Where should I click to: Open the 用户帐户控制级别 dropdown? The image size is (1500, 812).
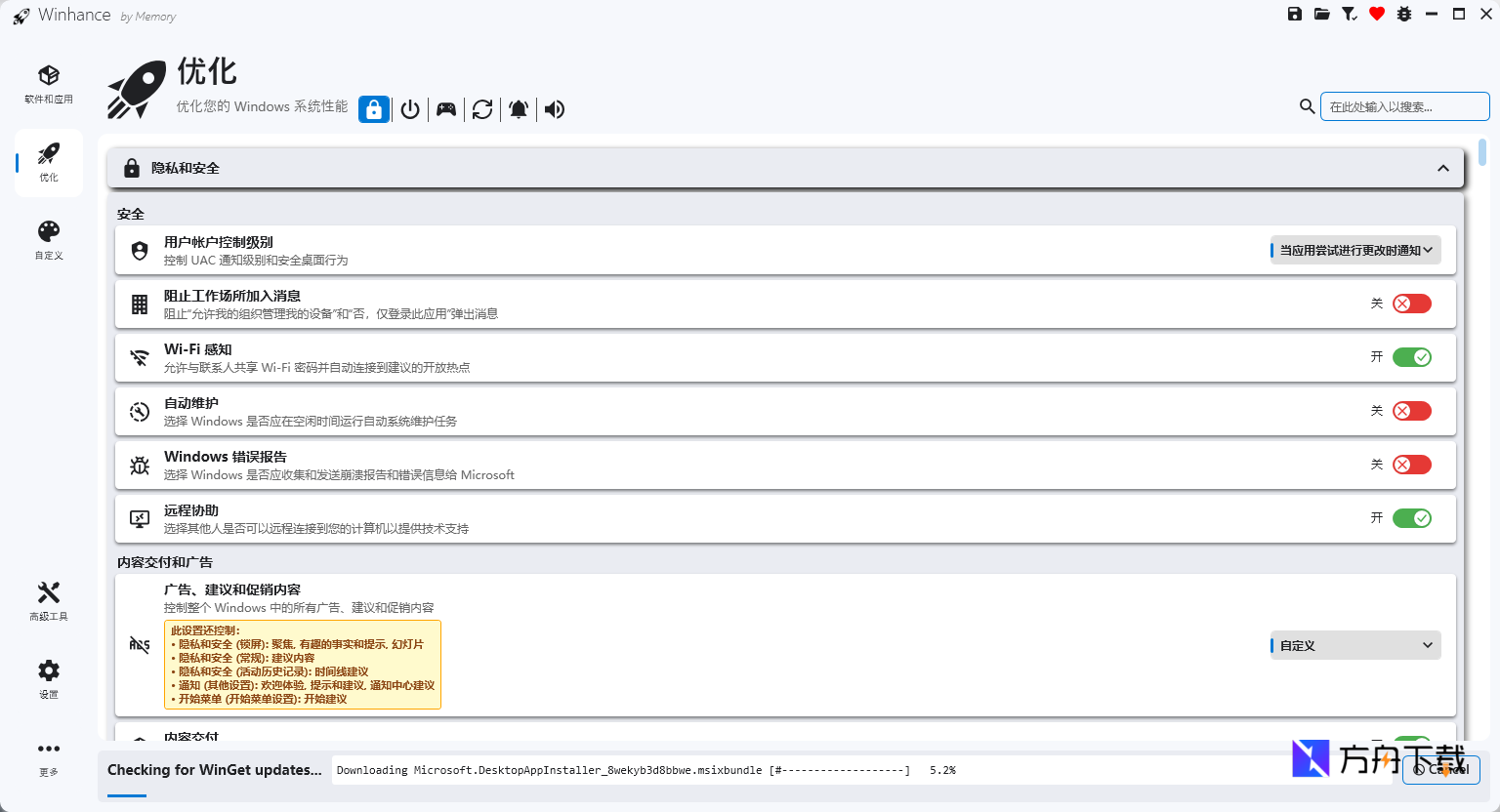click(1355, 251)
